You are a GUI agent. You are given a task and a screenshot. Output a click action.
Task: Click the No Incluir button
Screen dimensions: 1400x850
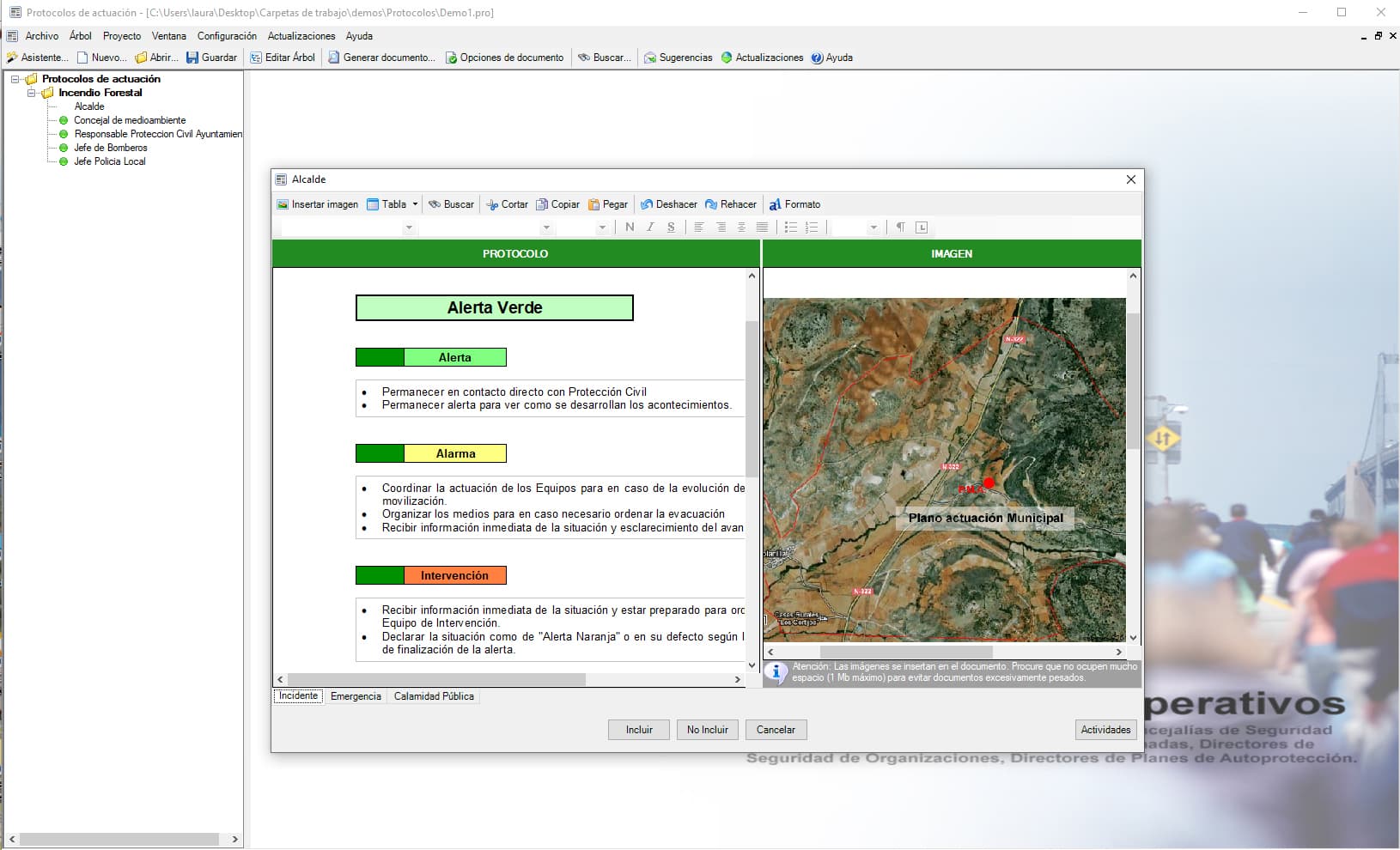tap(708, 730)
